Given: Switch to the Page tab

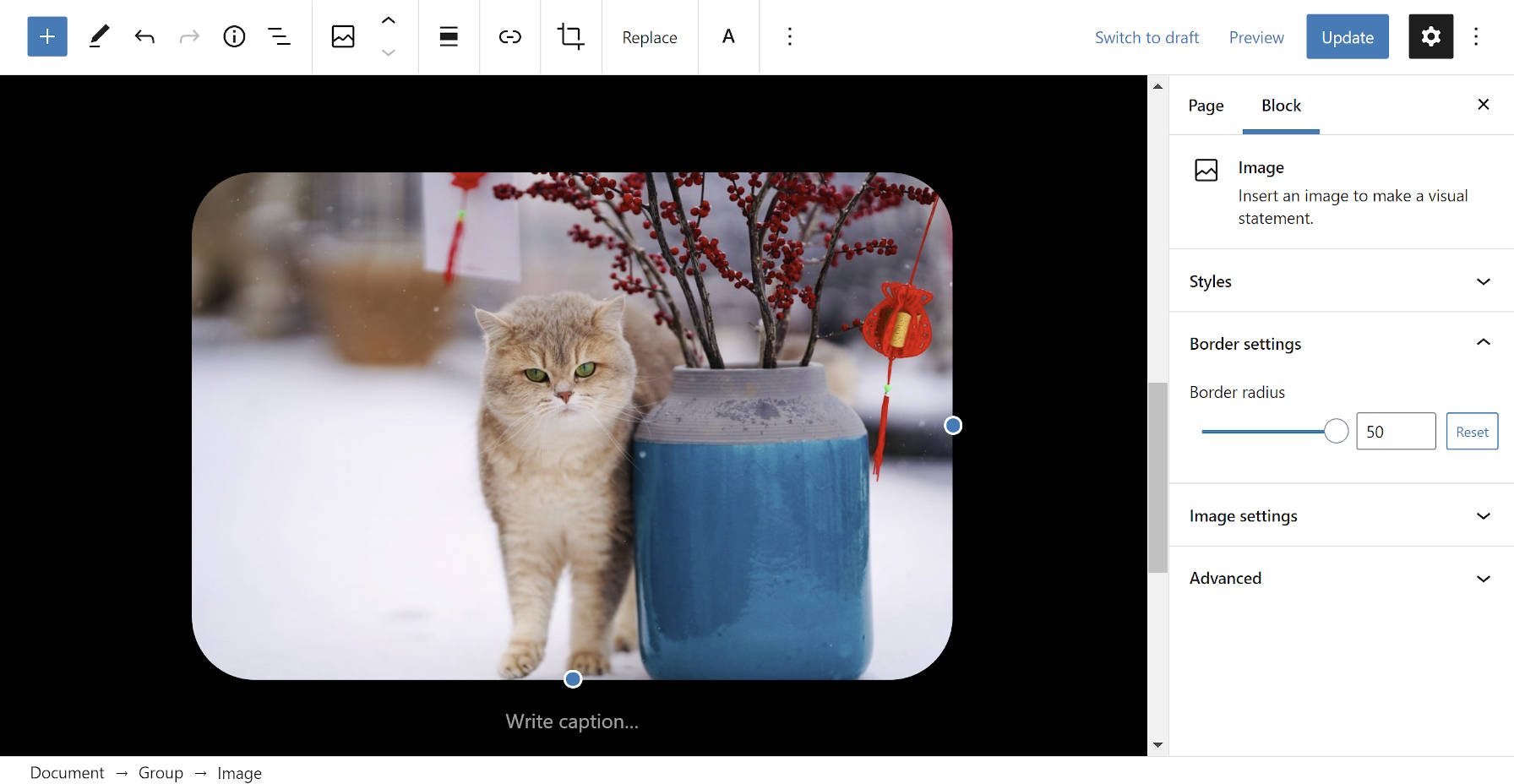Looking at the screenshot, I should tap(1206, 105).
